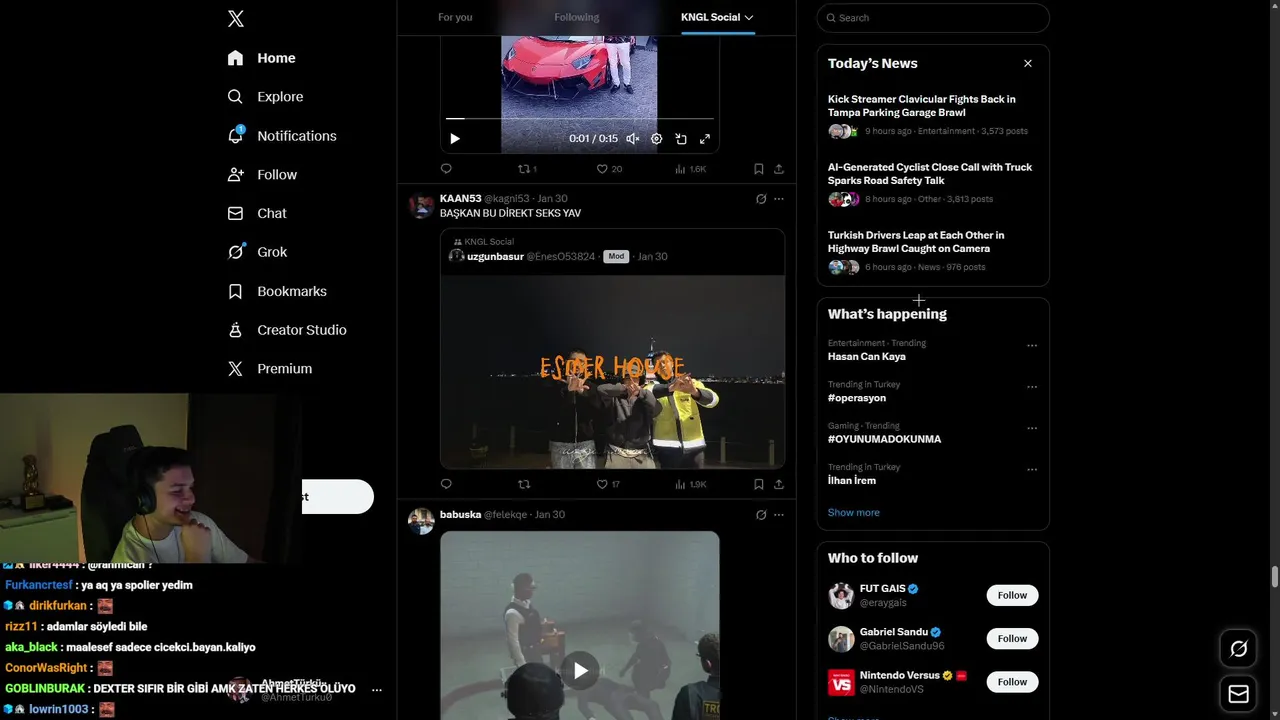Open the #OYUNUMADOKUNMA trending topic
Image resolution: width=1280 pixels, height=720 pixels.
[x=884, y=439]
